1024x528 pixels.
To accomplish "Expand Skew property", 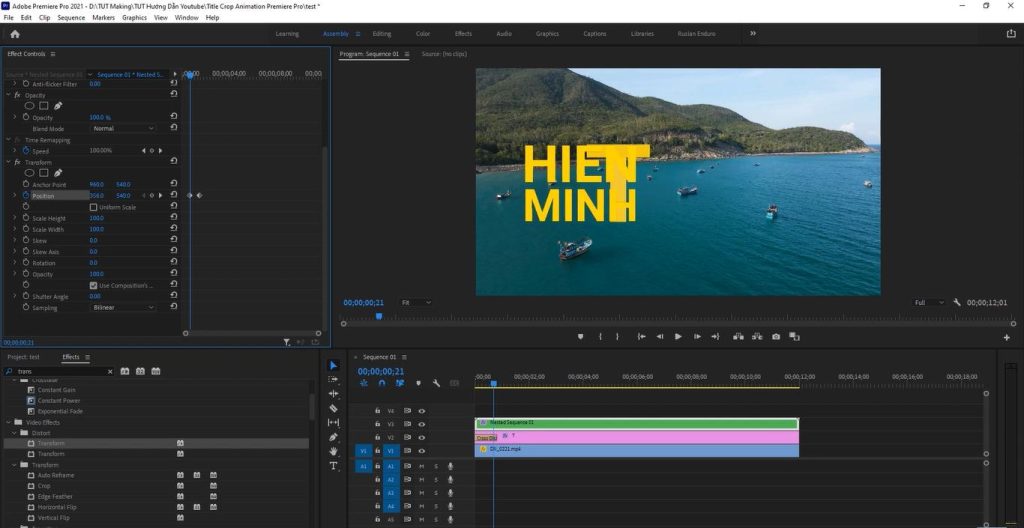I will point(15,240).
